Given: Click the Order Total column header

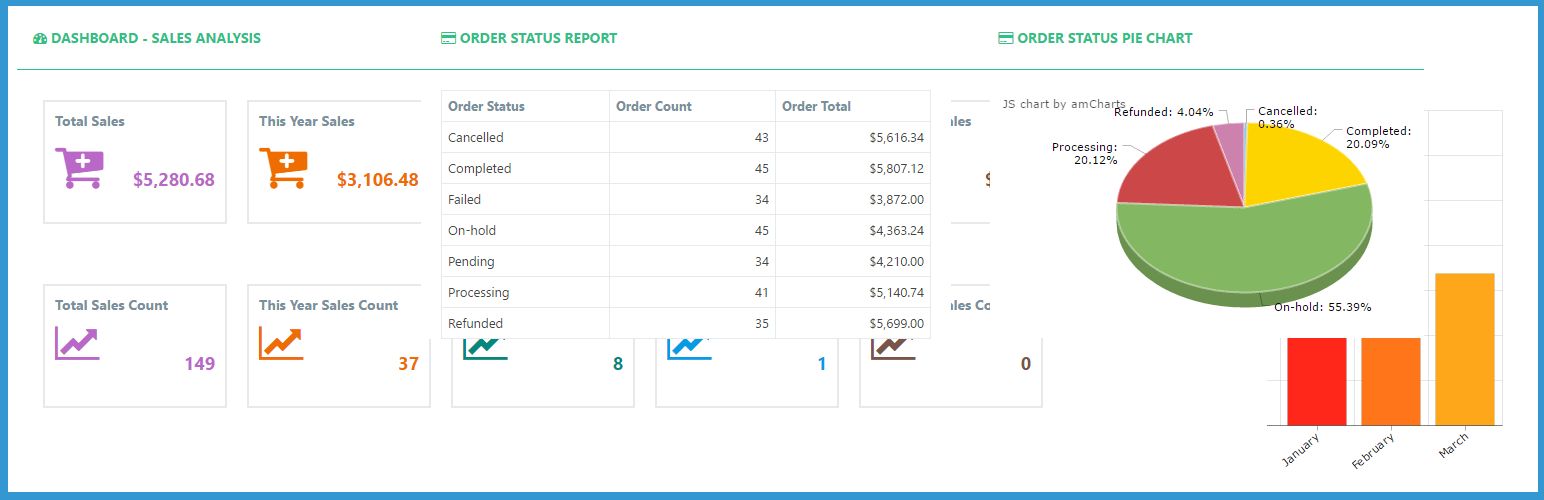Looking at the screenshot, I should pyautogui.click(x=816, y=106).
